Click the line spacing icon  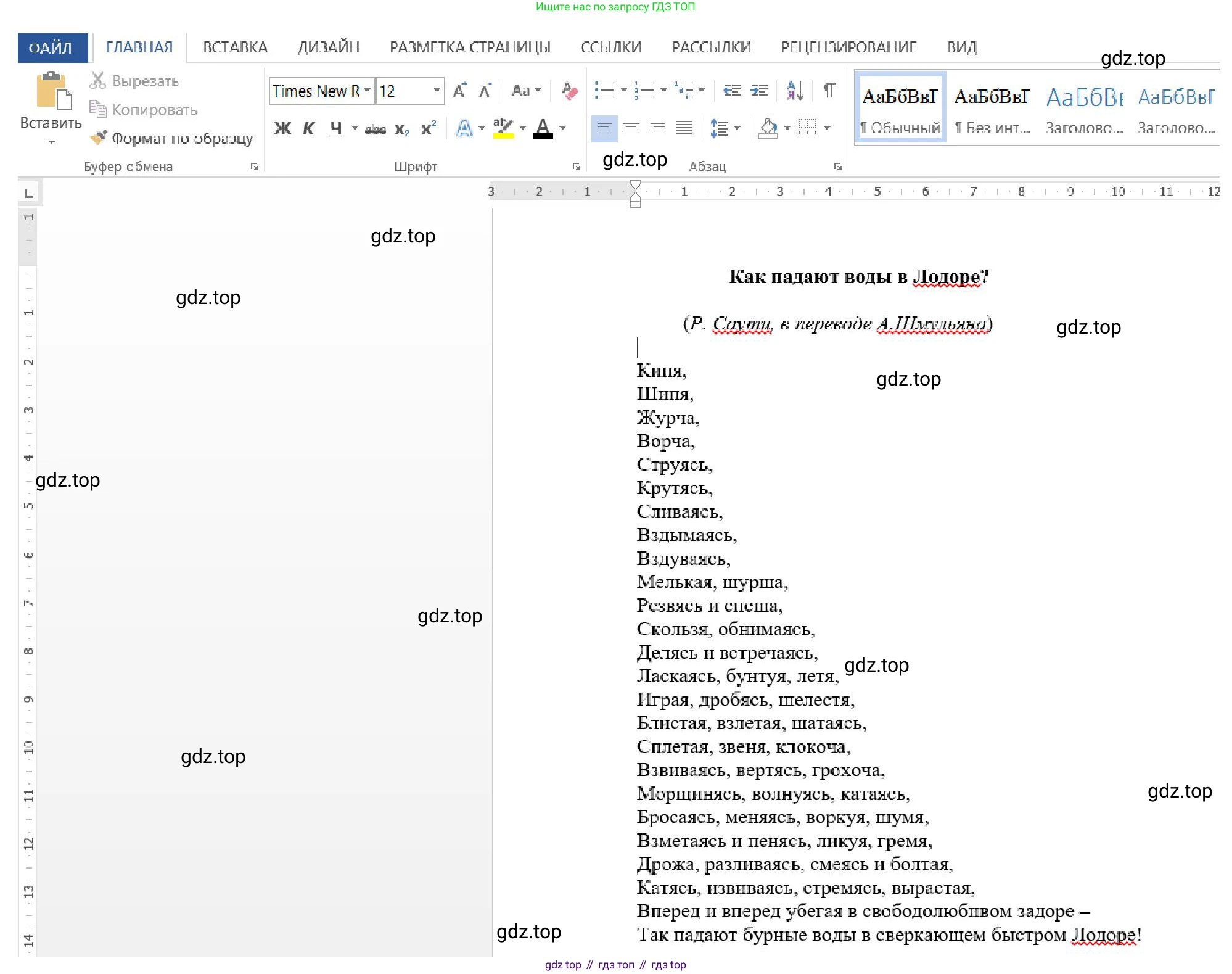pos(719,128)
